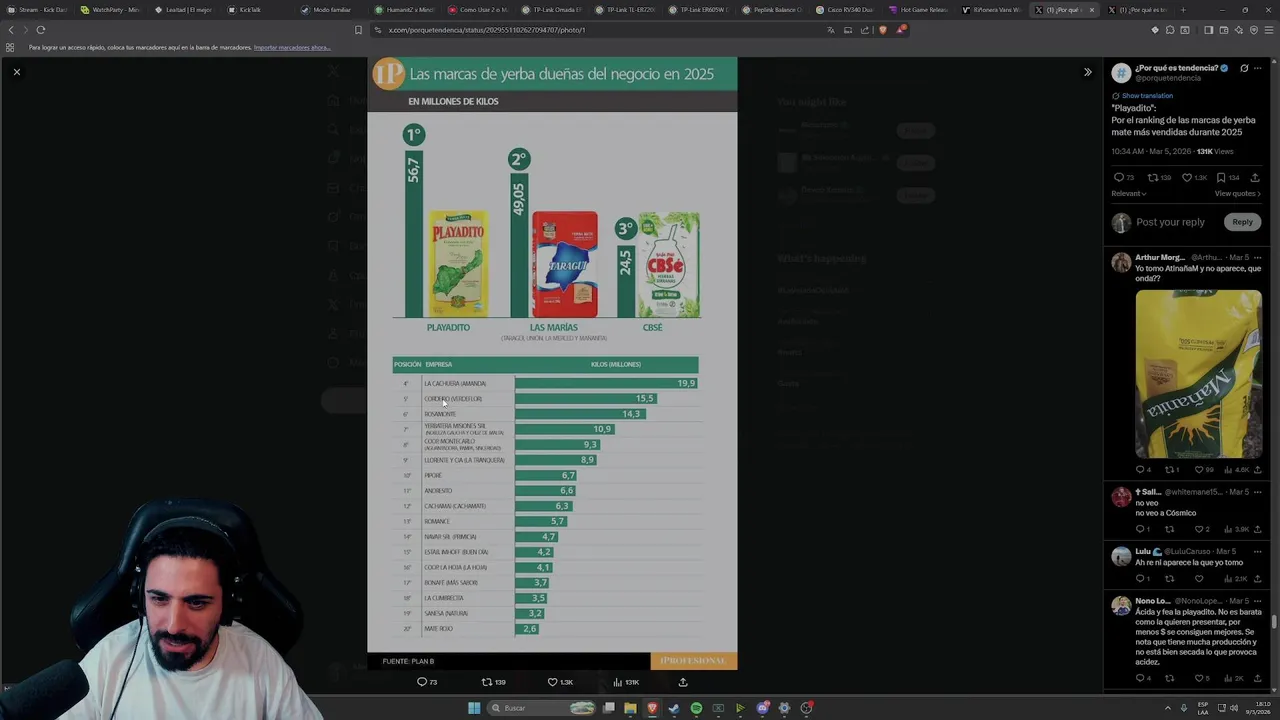Open view analytics icon below the photo
Viewport: 1280px width, 720px height.
[x=618, y=682]
